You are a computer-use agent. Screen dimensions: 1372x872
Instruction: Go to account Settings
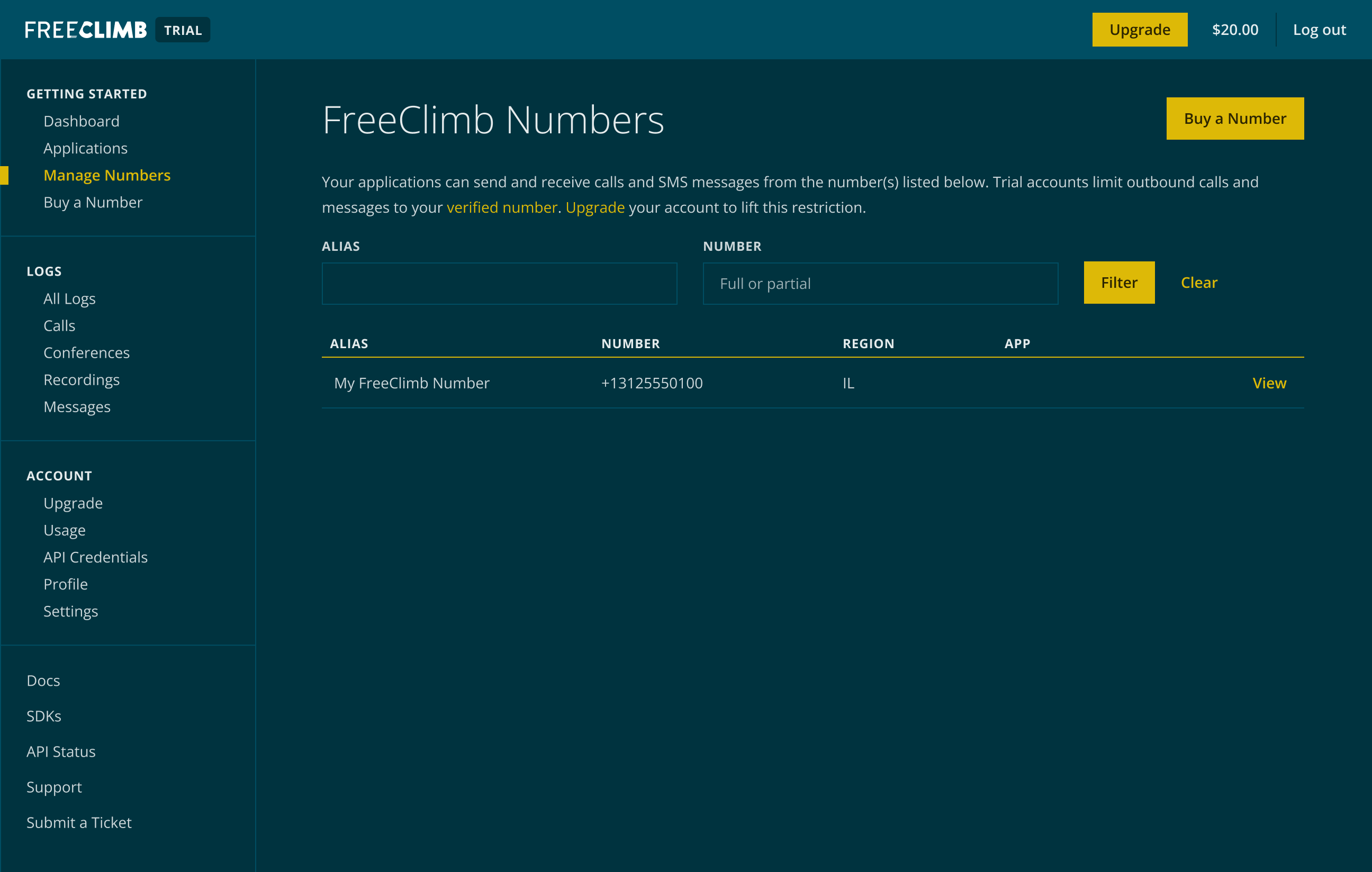tap(70, 611)
